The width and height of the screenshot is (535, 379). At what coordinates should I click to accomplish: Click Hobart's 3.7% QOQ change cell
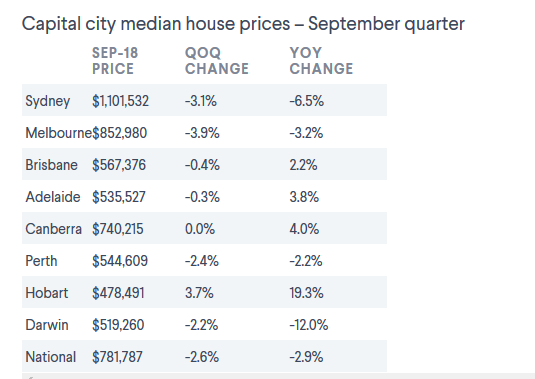click(199, 293)
